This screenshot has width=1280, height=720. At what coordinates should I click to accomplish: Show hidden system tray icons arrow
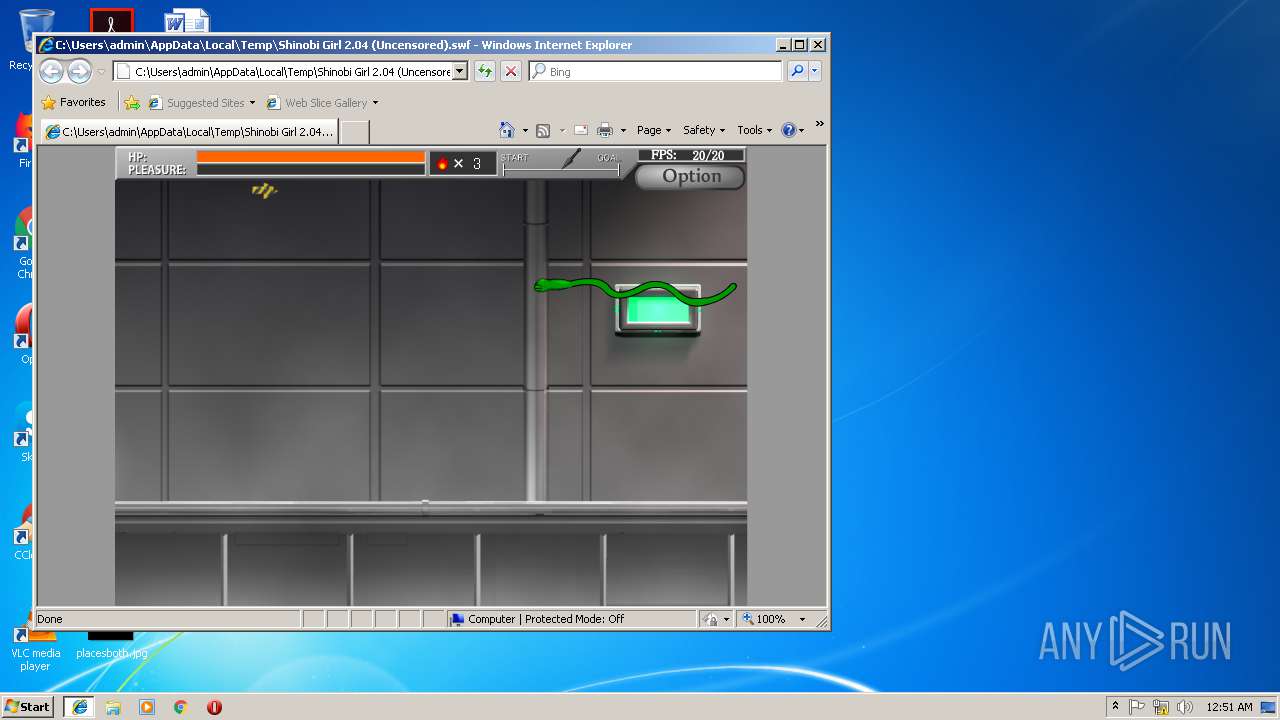(1115, 706)
